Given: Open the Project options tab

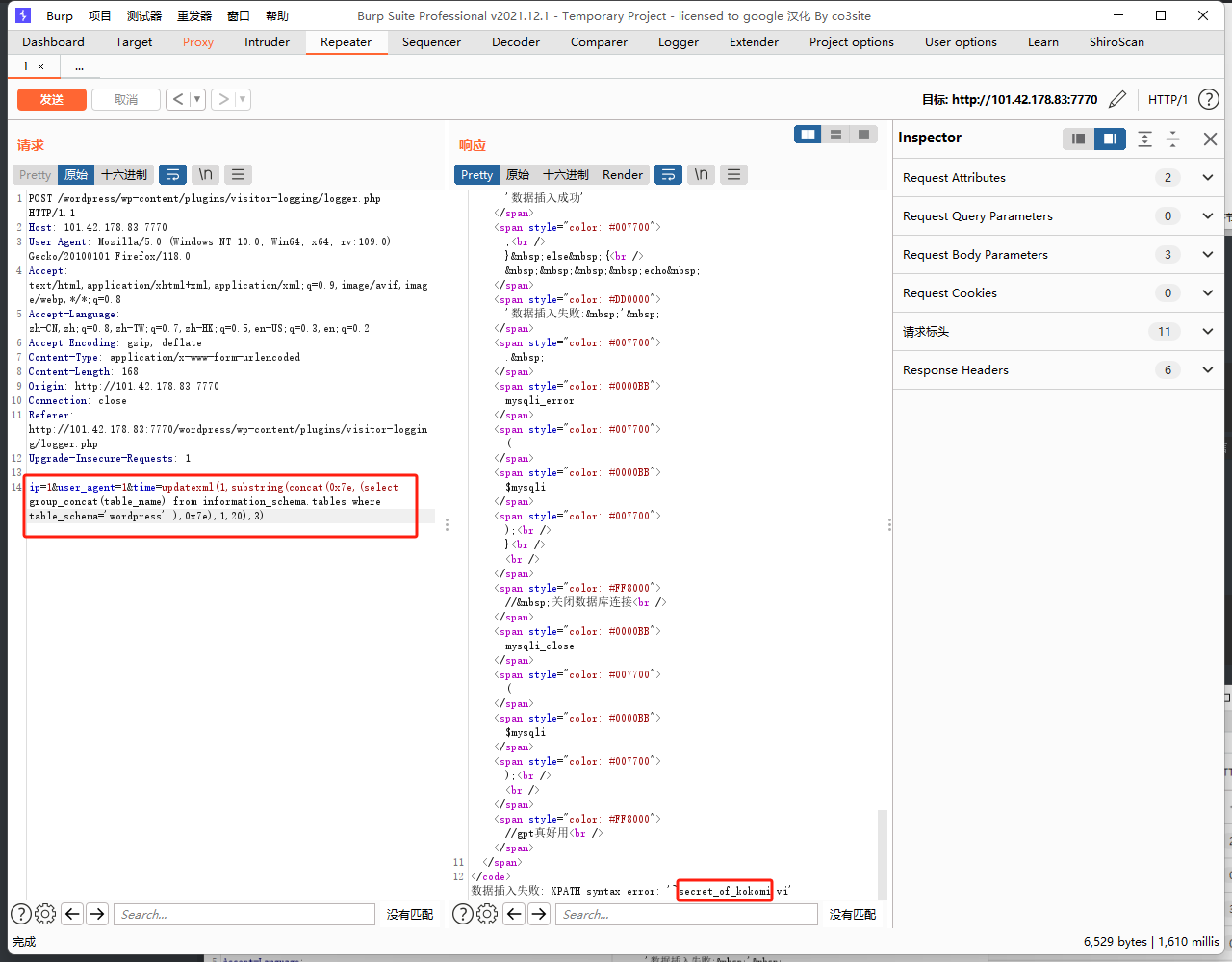Looking at the screenshot, I should pos(852,41).
